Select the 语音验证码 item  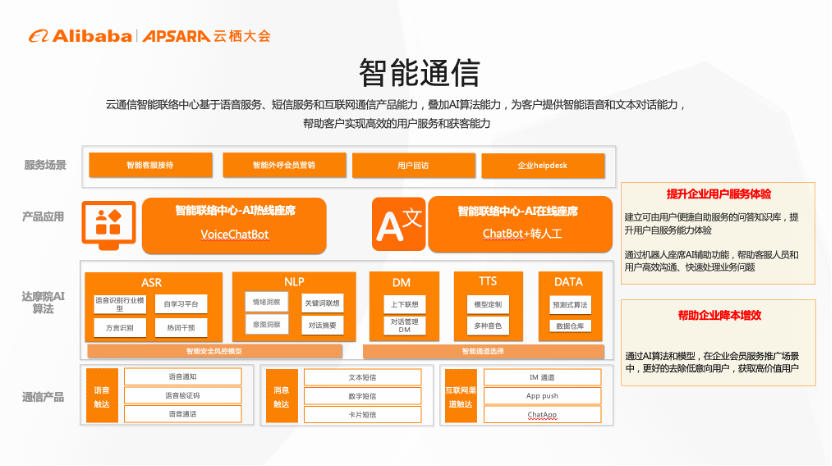183,395
